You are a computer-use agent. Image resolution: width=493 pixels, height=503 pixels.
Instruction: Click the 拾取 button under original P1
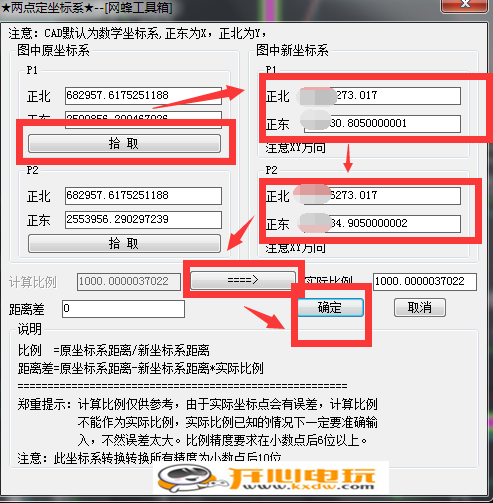(124, 144)
